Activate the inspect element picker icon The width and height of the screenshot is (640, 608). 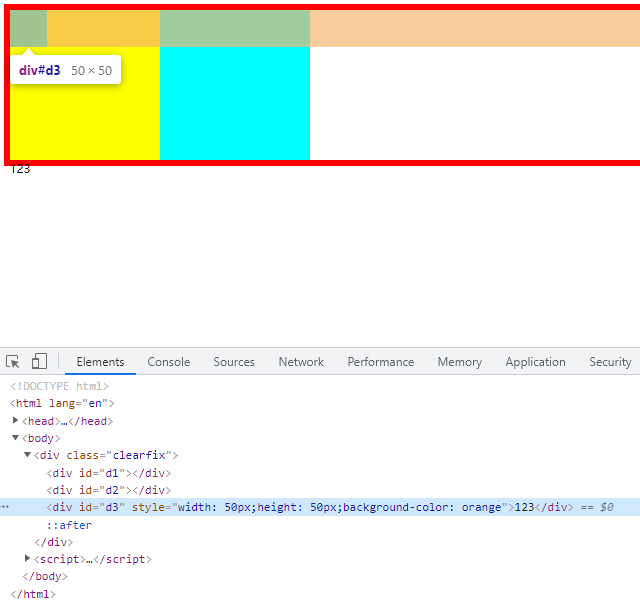[x=13, y=362]
